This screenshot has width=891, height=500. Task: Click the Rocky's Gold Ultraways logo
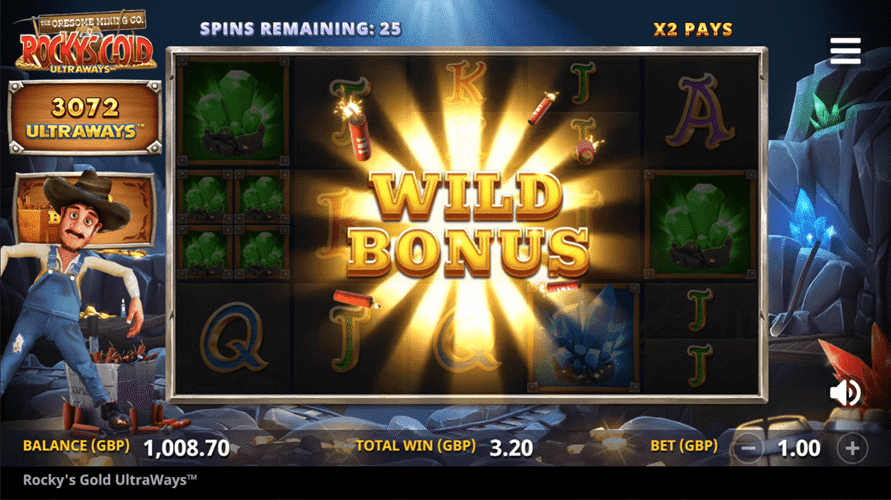(85, 43)
